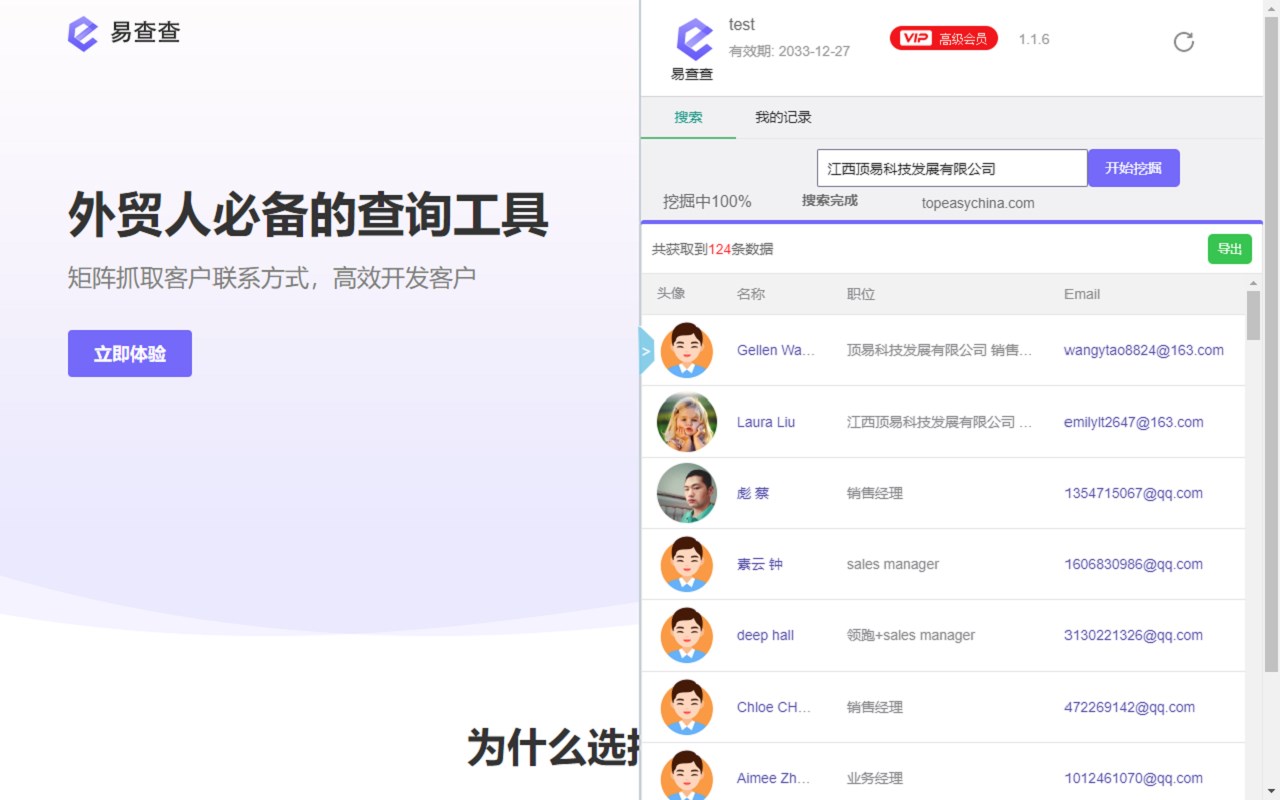Click Gellen Wa... position 顶易科技发展有限公司 销售...
Viewport: 1280px width, 800px height.
(x=940, y=350)
